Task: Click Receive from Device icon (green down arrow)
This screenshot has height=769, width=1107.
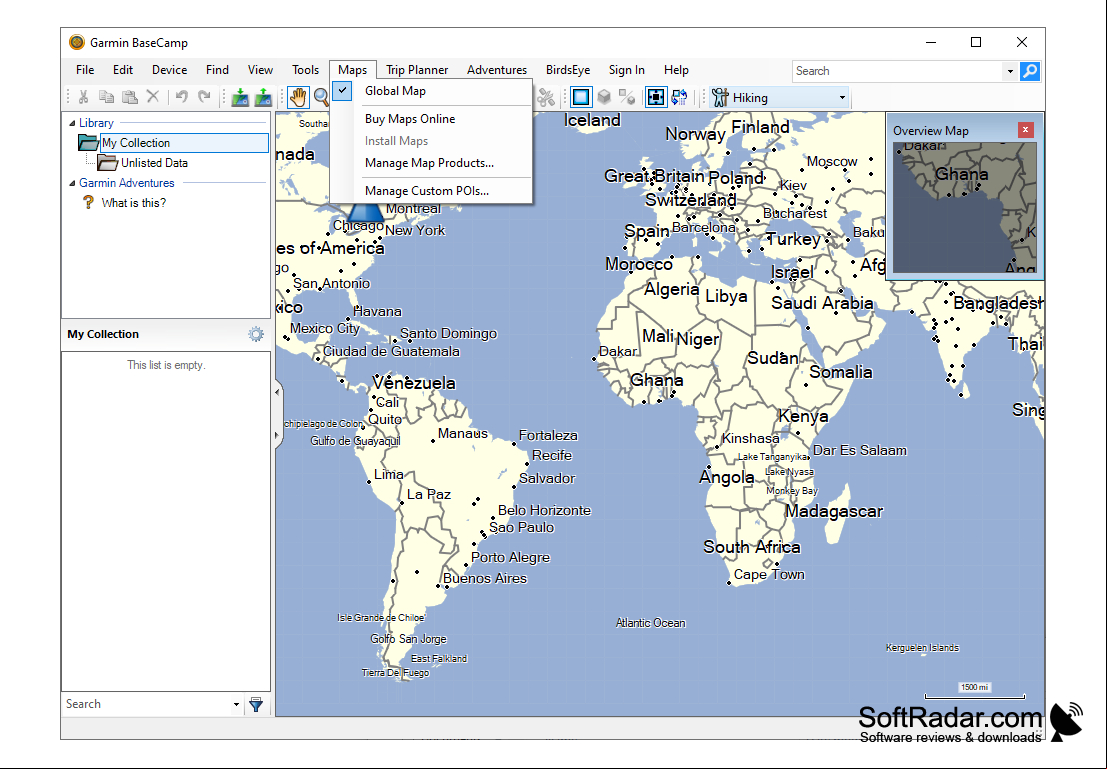Action: 240,97
